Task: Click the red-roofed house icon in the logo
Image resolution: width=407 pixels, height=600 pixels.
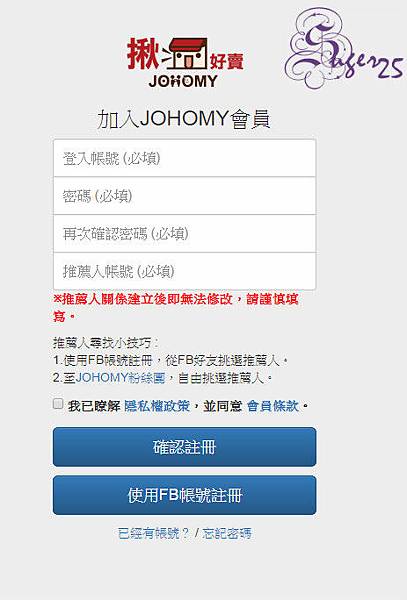Action: [x=187, y=53]
